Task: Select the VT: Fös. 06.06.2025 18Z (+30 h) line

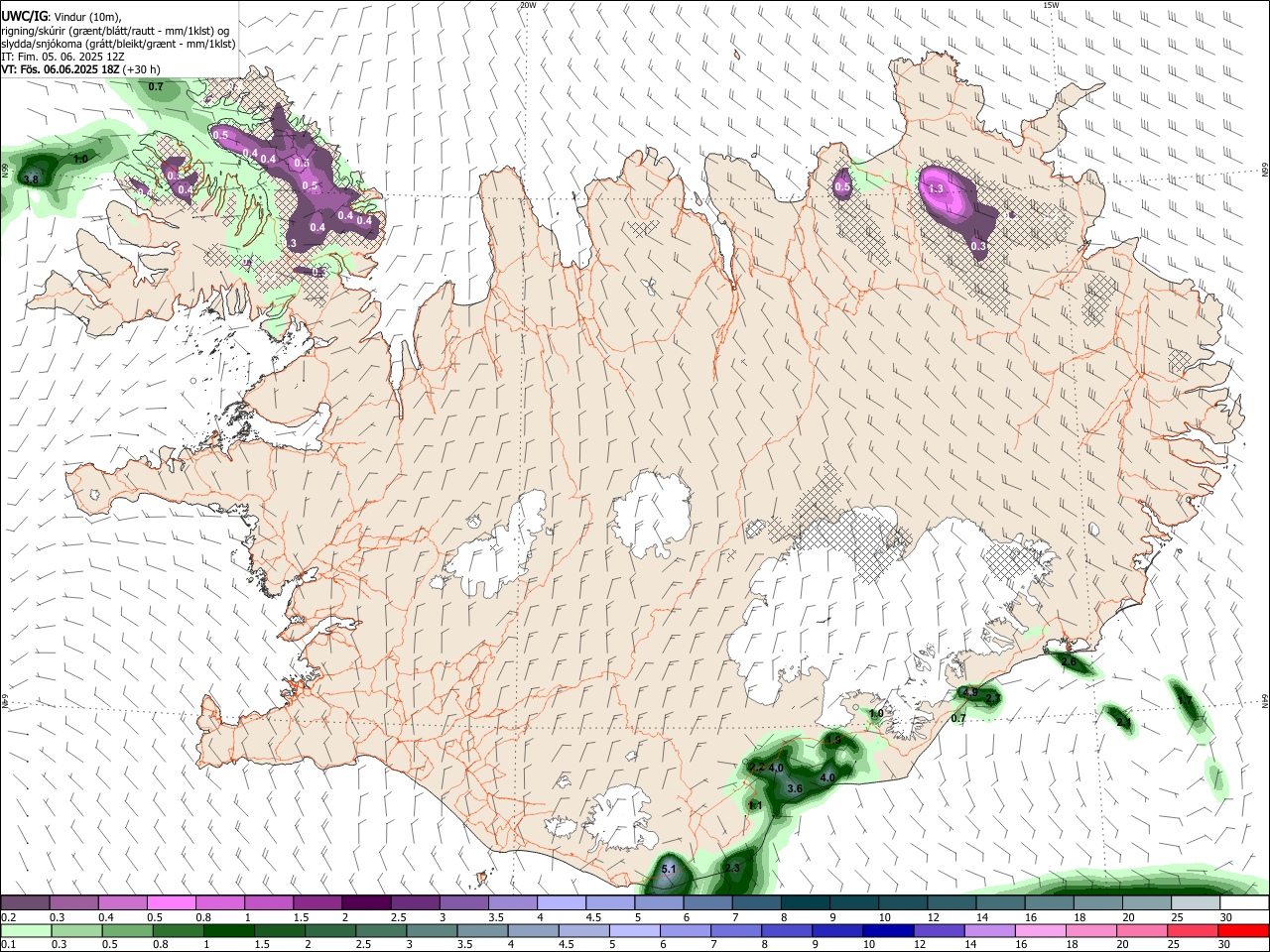Action: pyautogui.click(x=81, y=70)
